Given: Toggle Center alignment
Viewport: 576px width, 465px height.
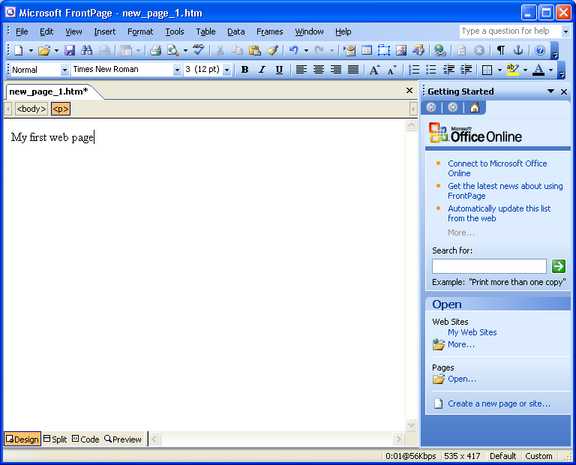Looking at the screenshot, I should tap(318, 69).
